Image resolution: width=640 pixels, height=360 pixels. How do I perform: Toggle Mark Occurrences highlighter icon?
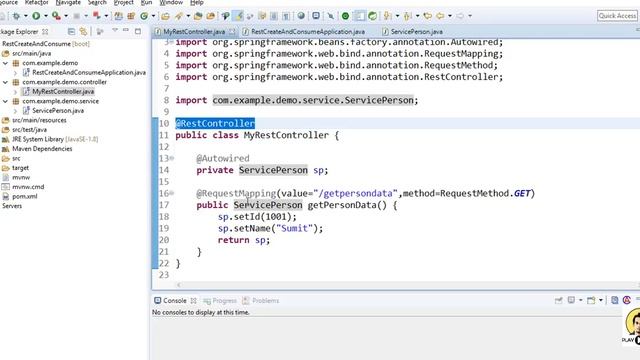pyautogui.click(x=238, y=16)
